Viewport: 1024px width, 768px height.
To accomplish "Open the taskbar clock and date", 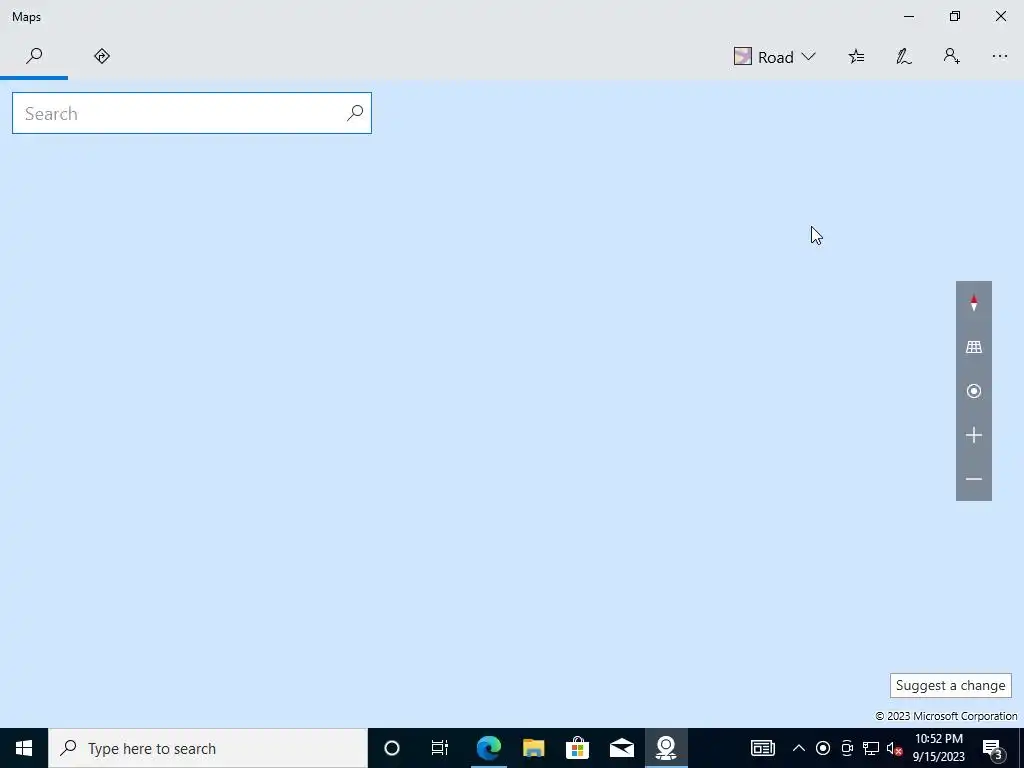I will 938,748.
